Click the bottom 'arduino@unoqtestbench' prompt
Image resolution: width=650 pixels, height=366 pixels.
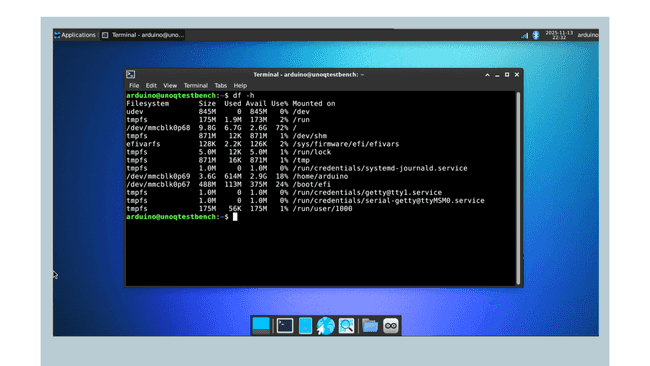tap(171, 217)
